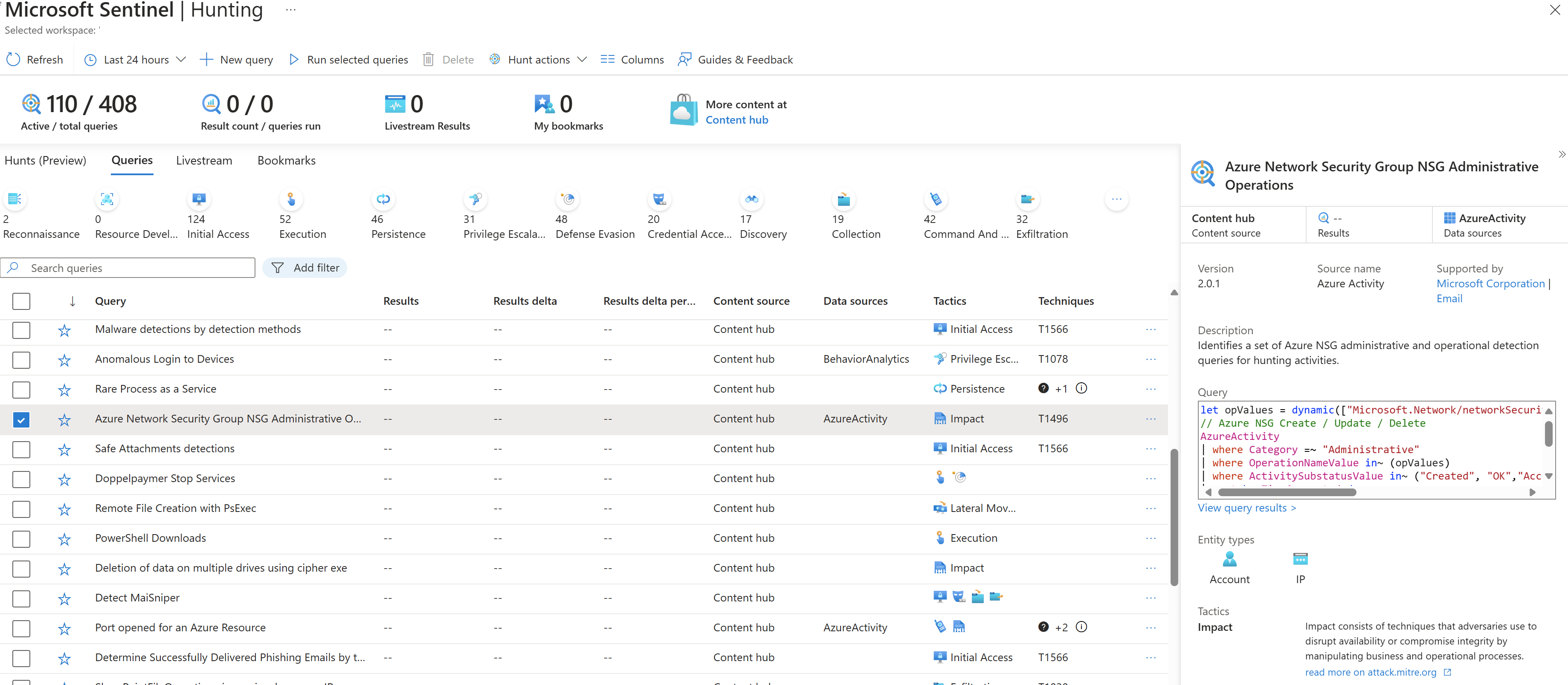
Task: Open the Bookmarks tab
Action: point(286,161)
